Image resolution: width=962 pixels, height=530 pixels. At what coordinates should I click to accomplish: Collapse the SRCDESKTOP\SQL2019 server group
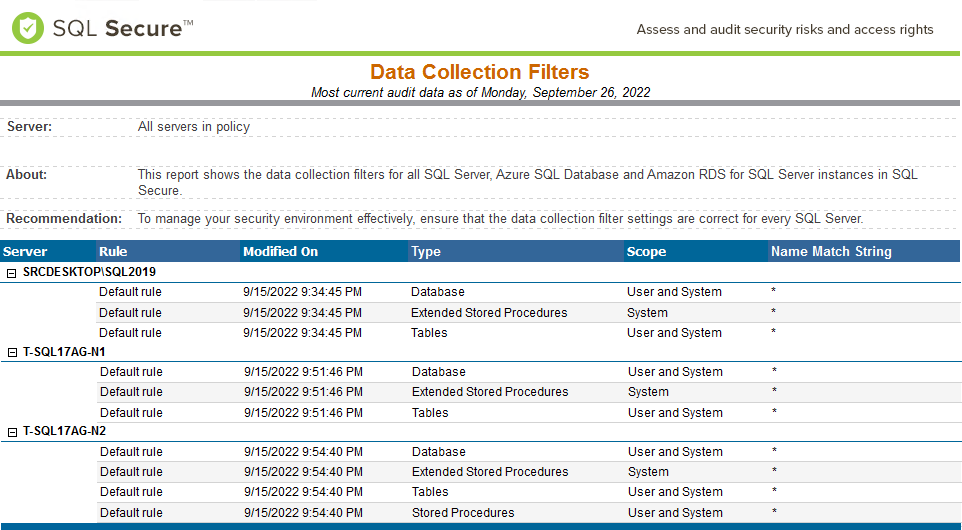(12, 272)
